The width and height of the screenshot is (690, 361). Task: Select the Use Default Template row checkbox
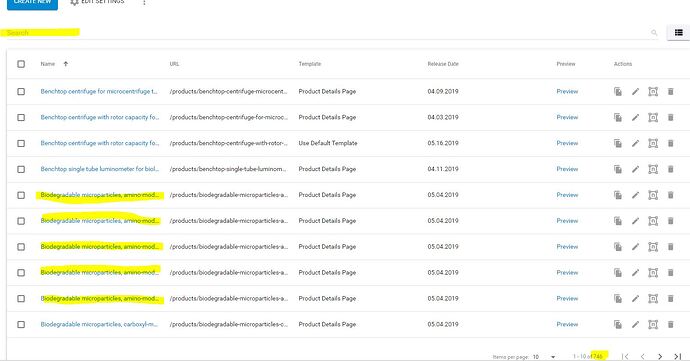pos(21,144)
